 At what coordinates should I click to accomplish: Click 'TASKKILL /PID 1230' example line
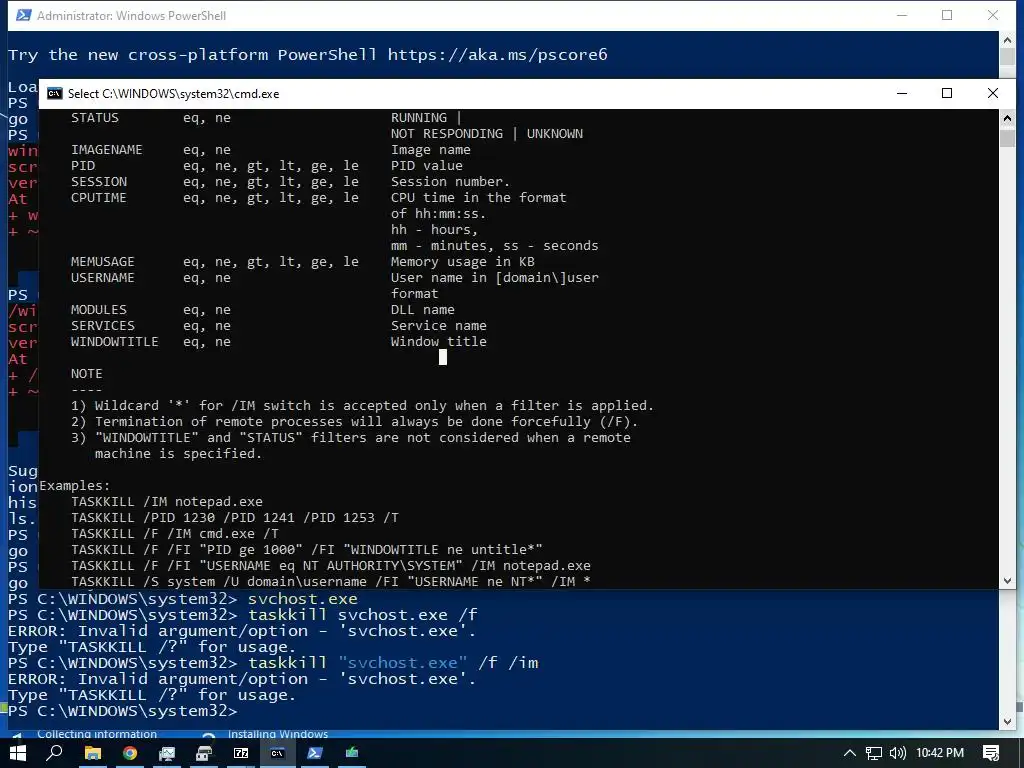234,518
